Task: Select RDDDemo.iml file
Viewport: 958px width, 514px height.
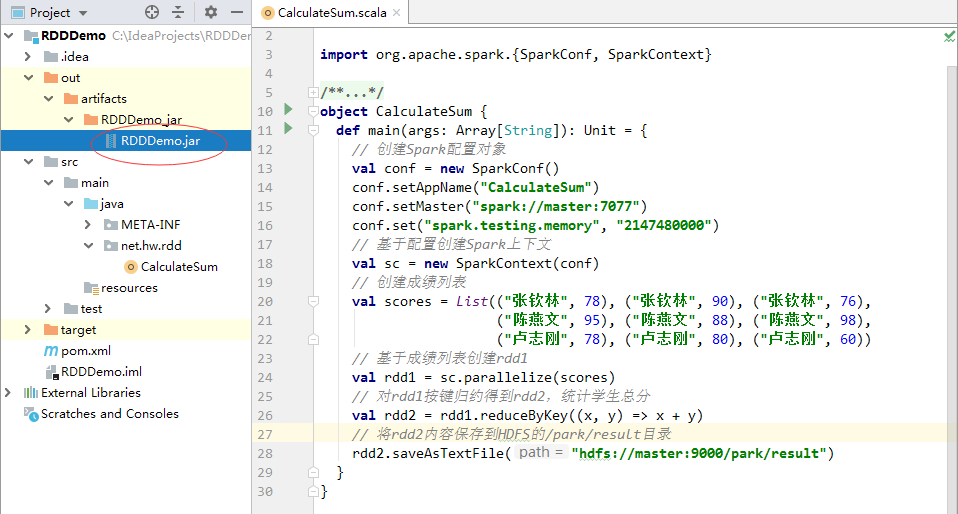Action: [101, 372]
